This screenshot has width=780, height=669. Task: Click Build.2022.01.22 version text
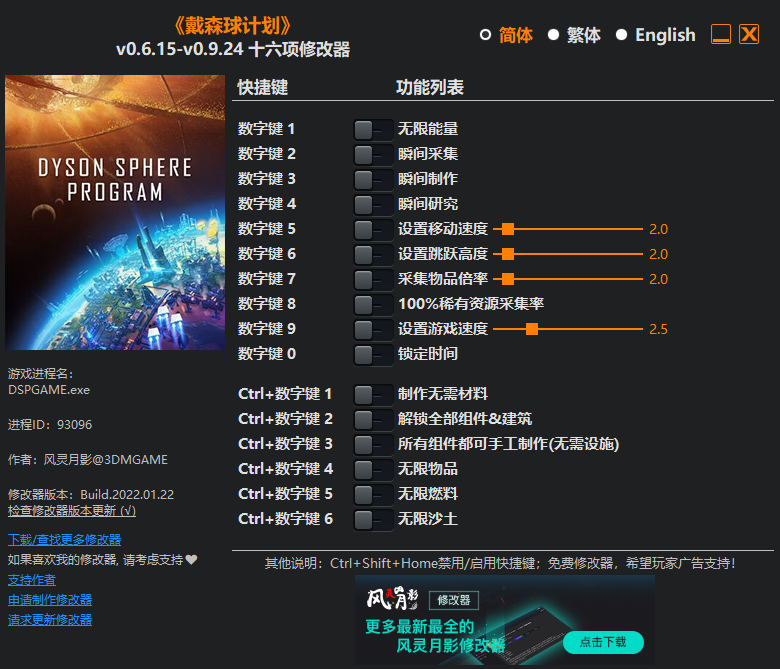tap(127, 494)
